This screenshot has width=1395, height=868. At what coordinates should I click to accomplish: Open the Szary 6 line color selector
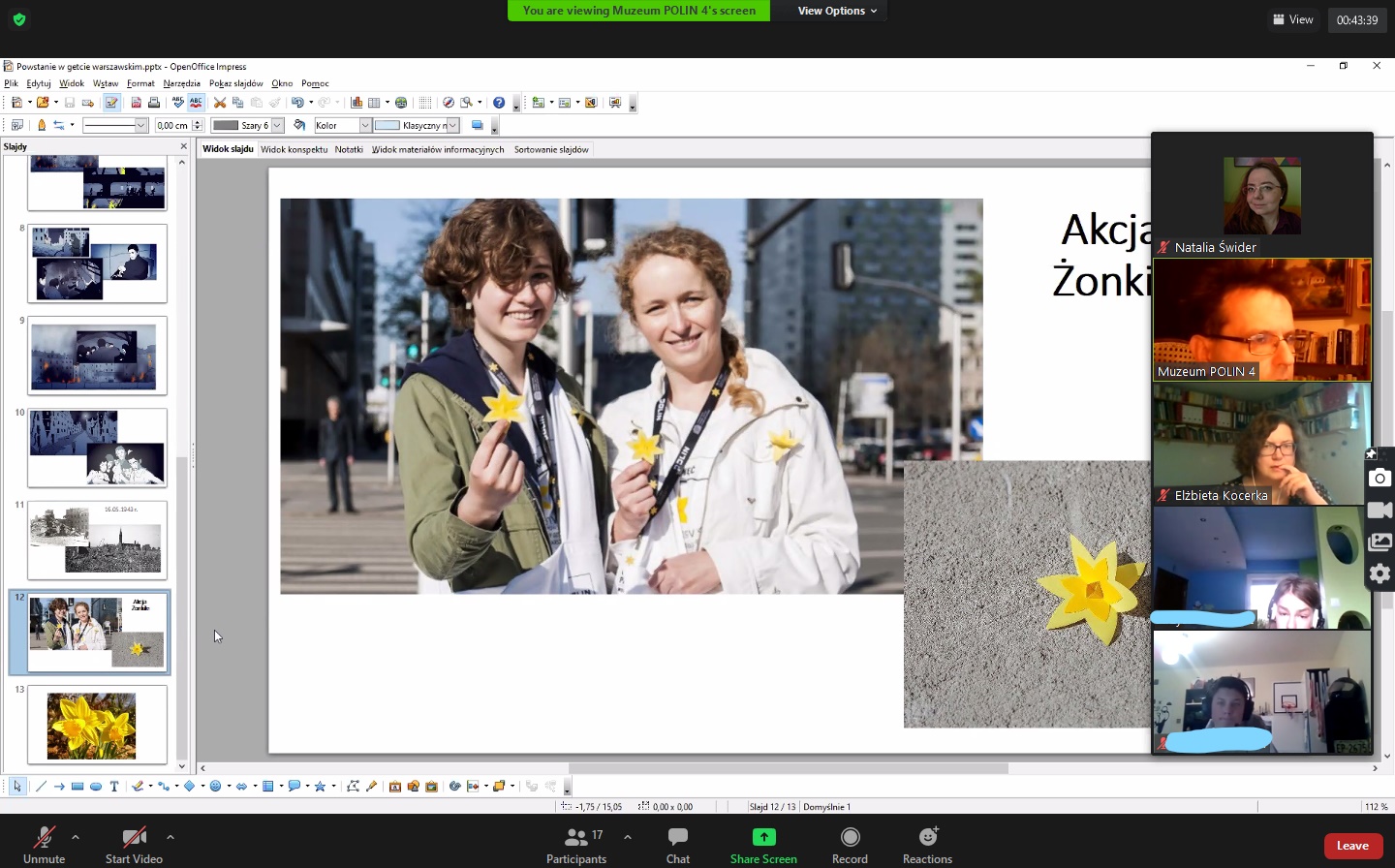(277, 125)
